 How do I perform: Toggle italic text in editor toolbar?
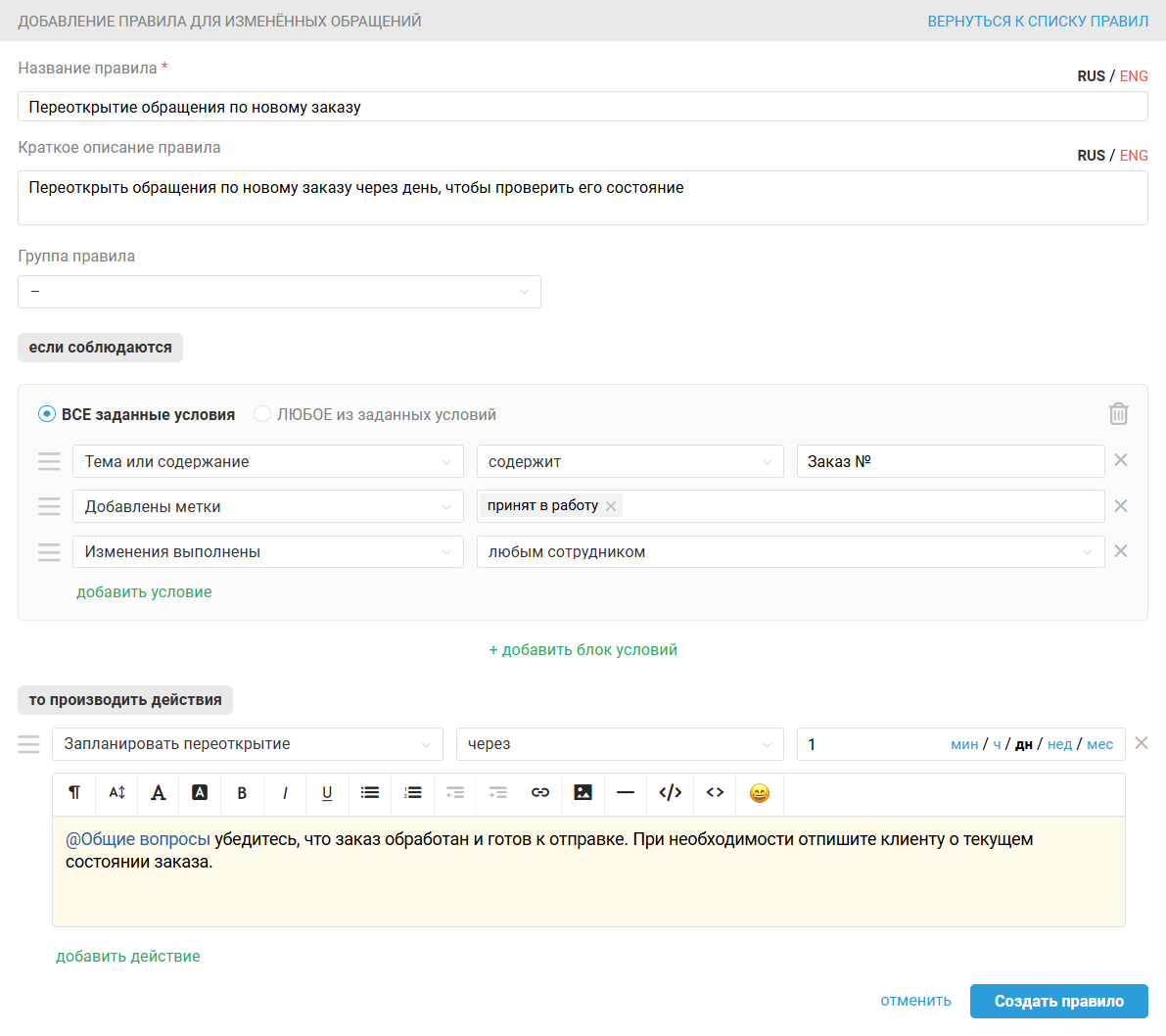pos(285,793)
